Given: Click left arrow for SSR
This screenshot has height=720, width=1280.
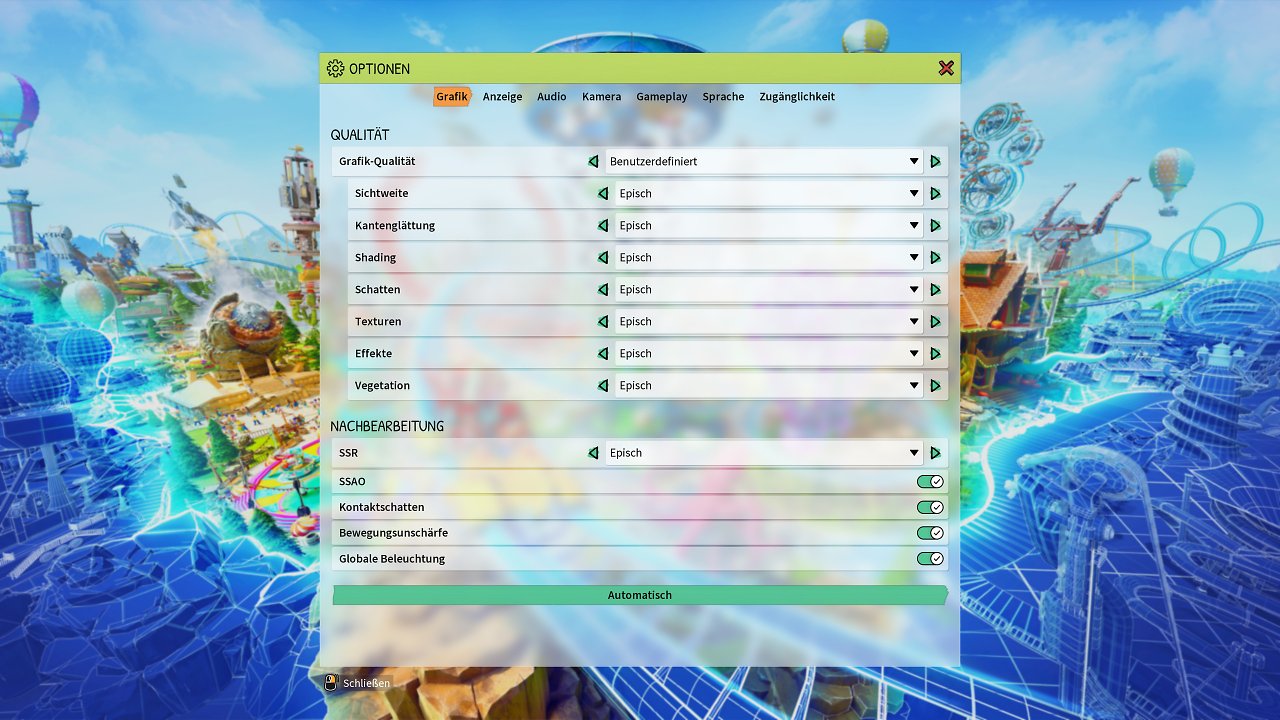Looking at the screenshot, I should pyautogui.click(x=593, y=452).
